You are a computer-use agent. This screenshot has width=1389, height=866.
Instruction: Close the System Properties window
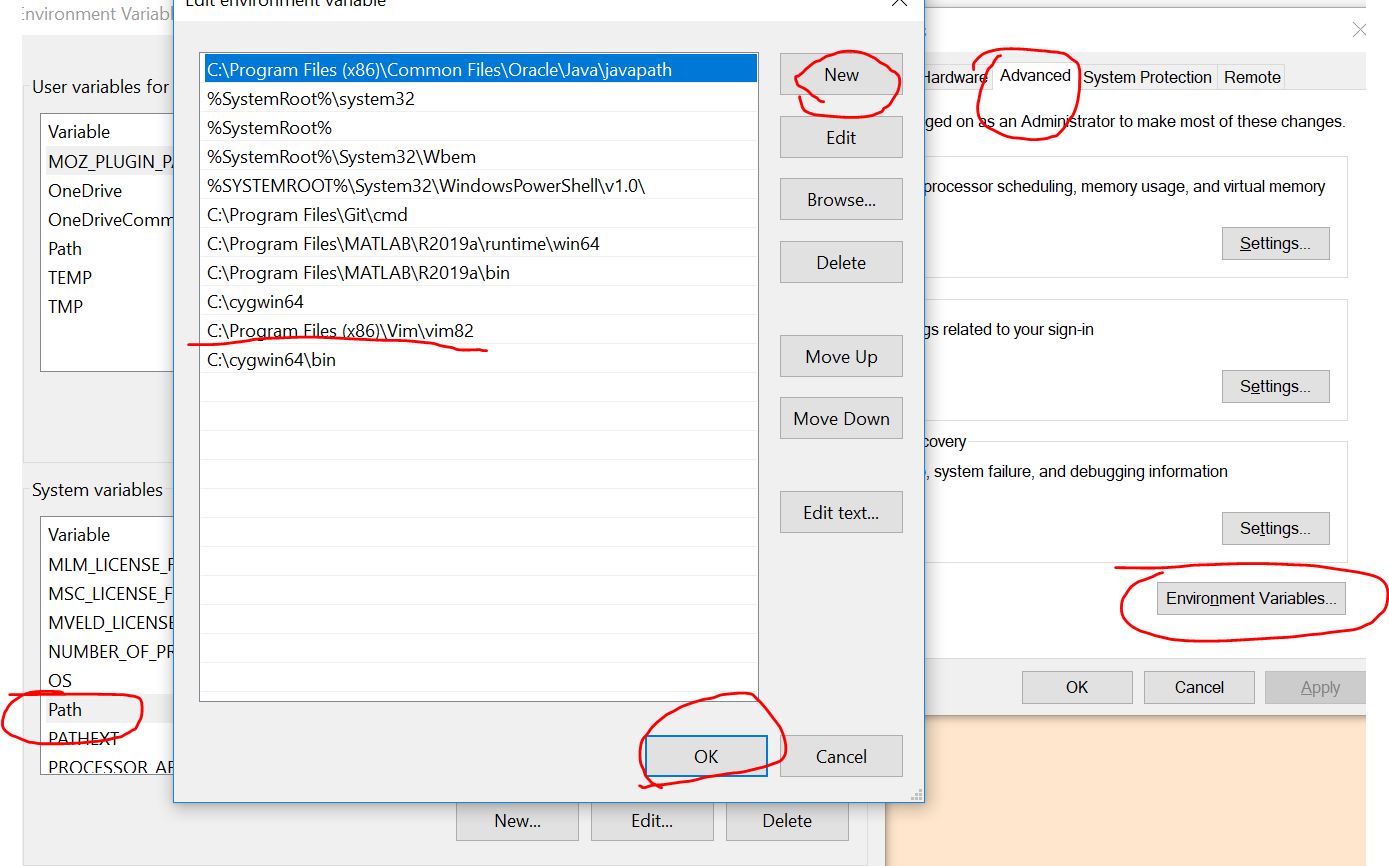coord(1359,30)
